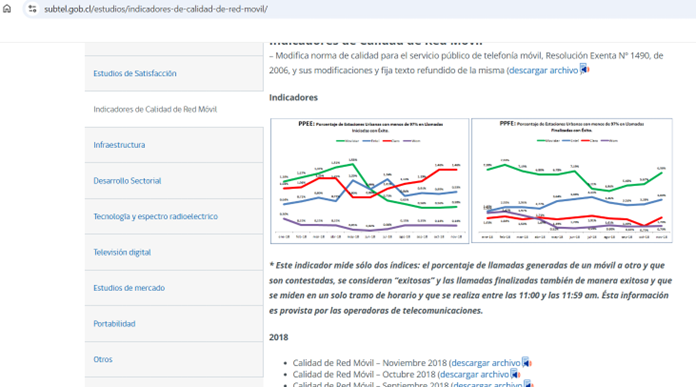Click file icon next to Octubre 2018 link

click(515, 374)
